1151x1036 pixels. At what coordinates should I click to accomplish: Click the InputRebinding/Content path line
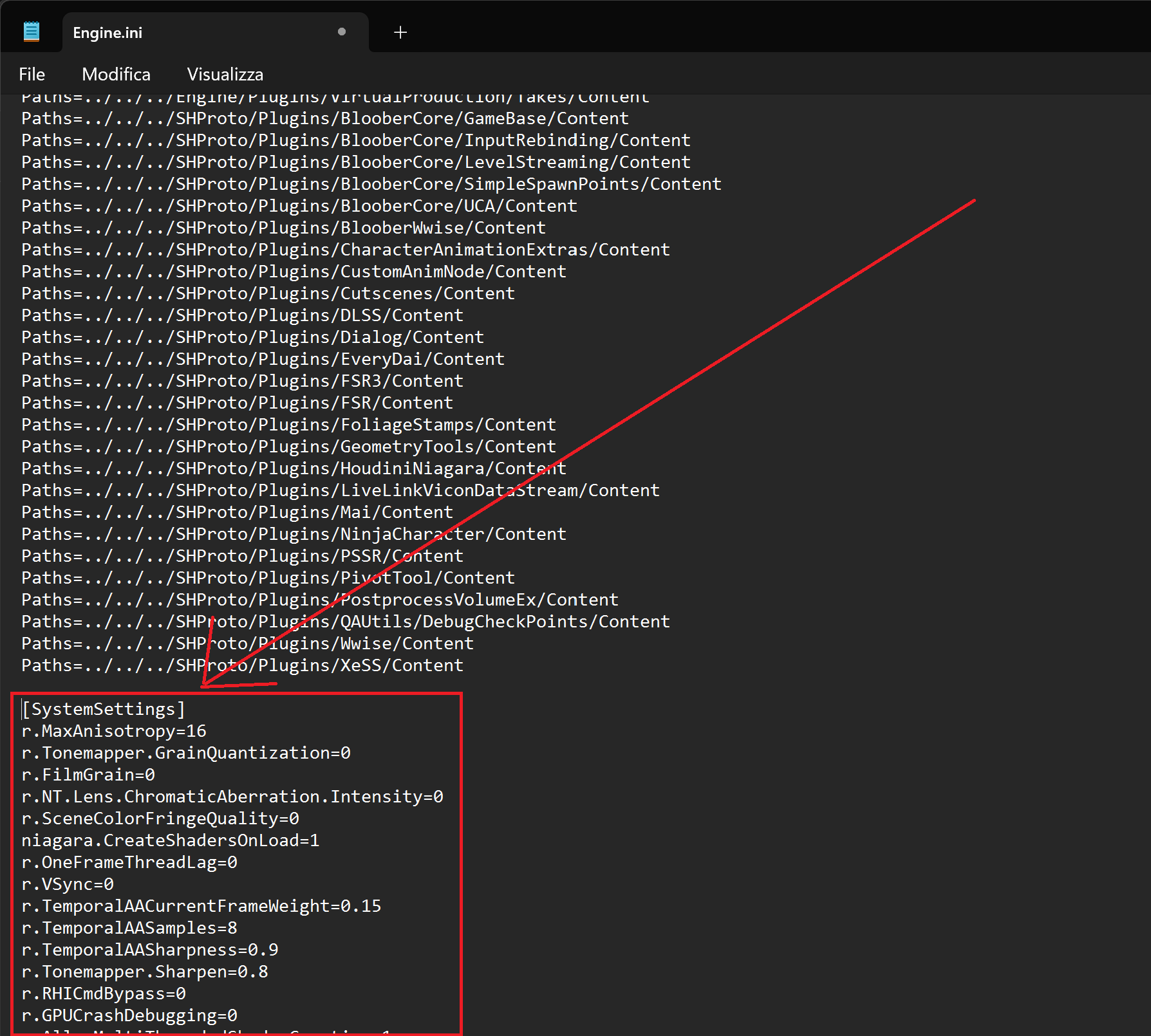[x=356, y=140]
